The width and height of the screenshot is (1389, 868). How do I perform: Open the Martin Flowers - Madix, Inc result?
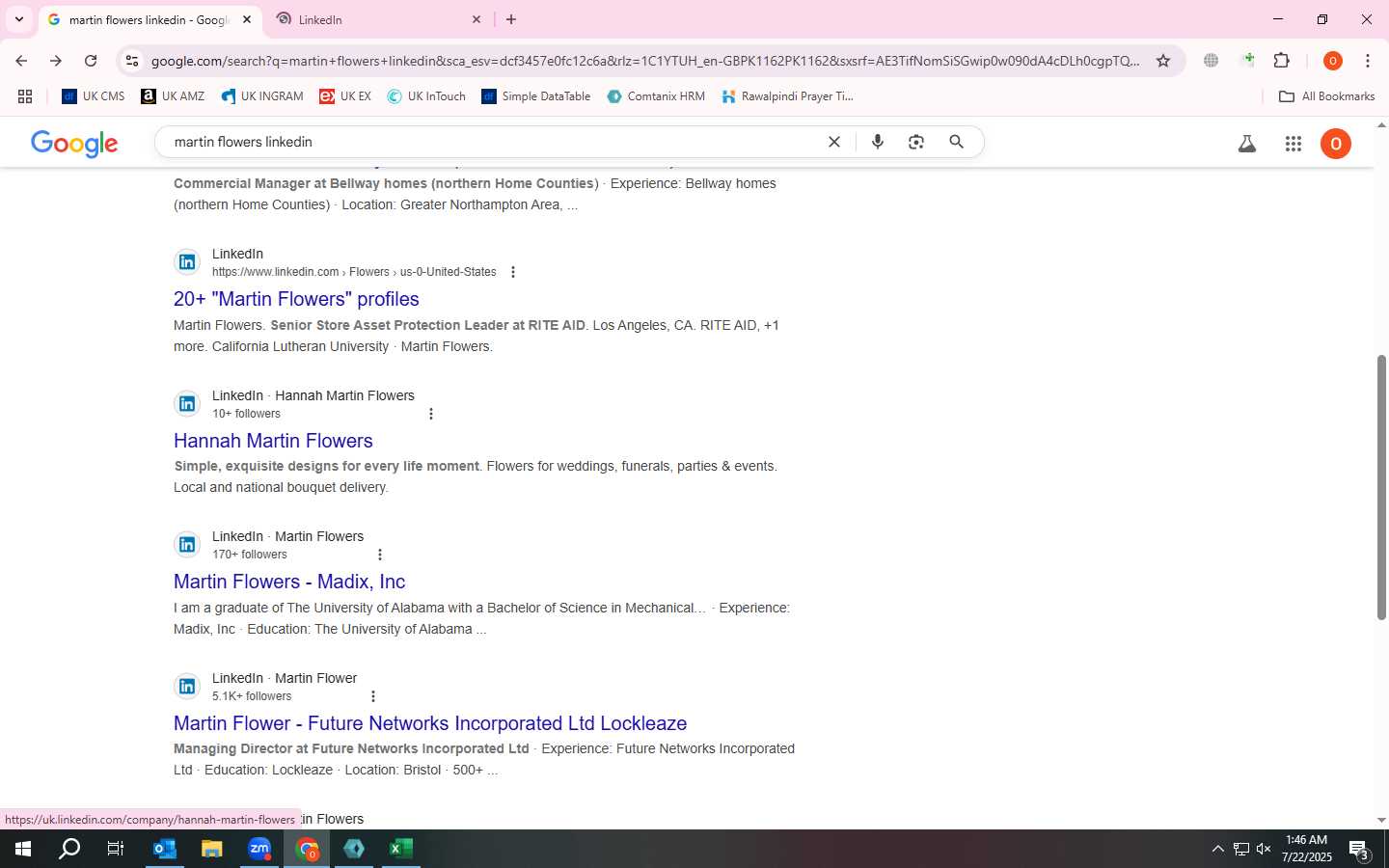(x=289, y=582)
